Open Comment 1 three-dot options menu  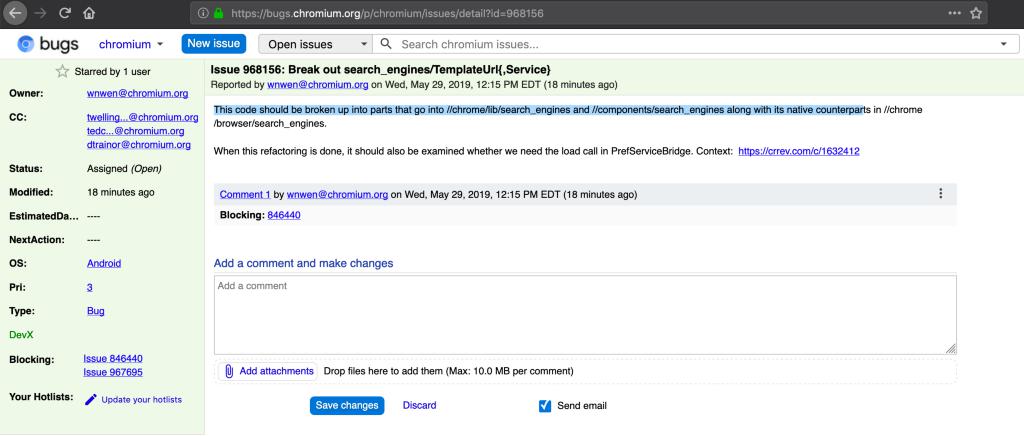click(x=940, y=194)
